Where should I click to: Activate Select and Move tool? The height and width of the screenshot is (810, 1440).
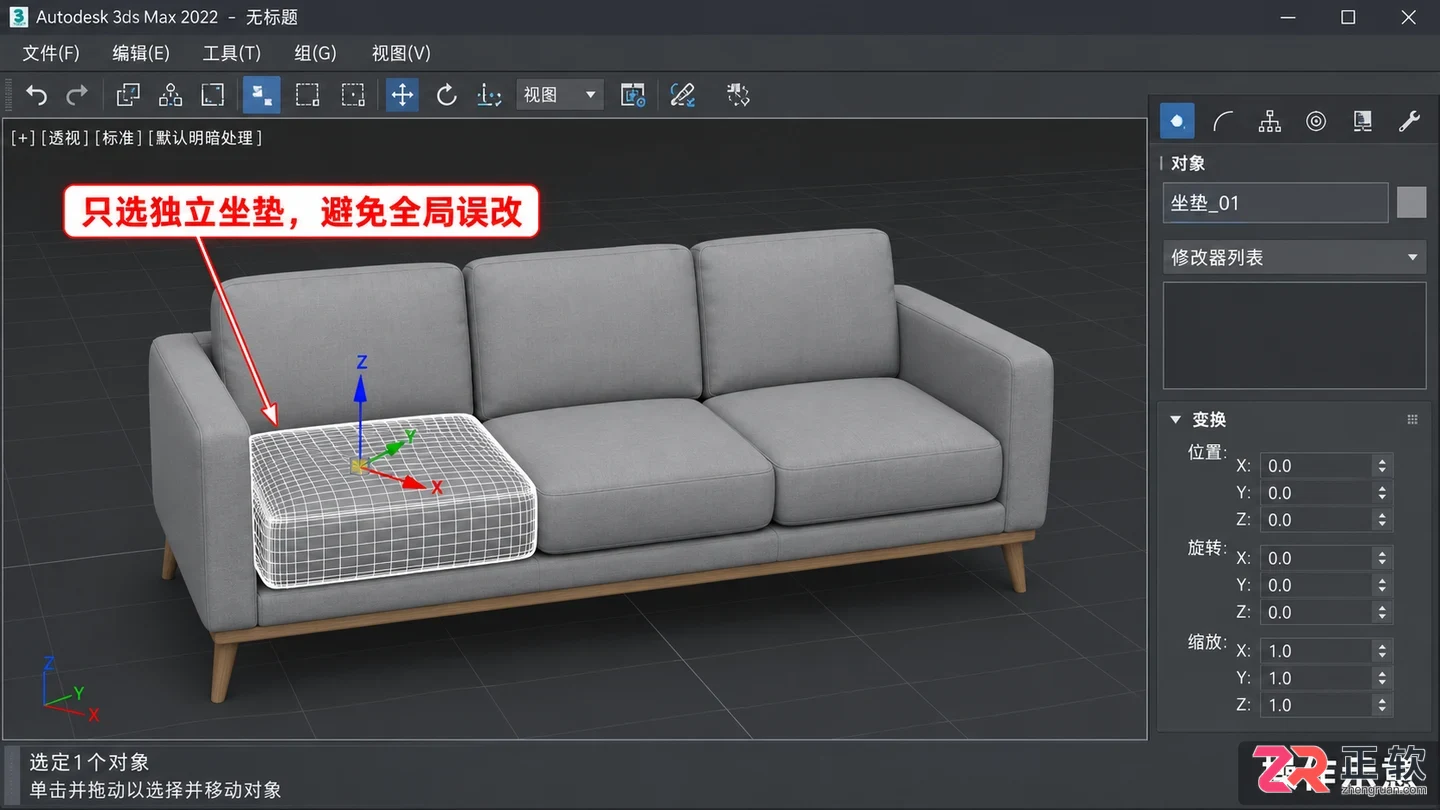402,95
